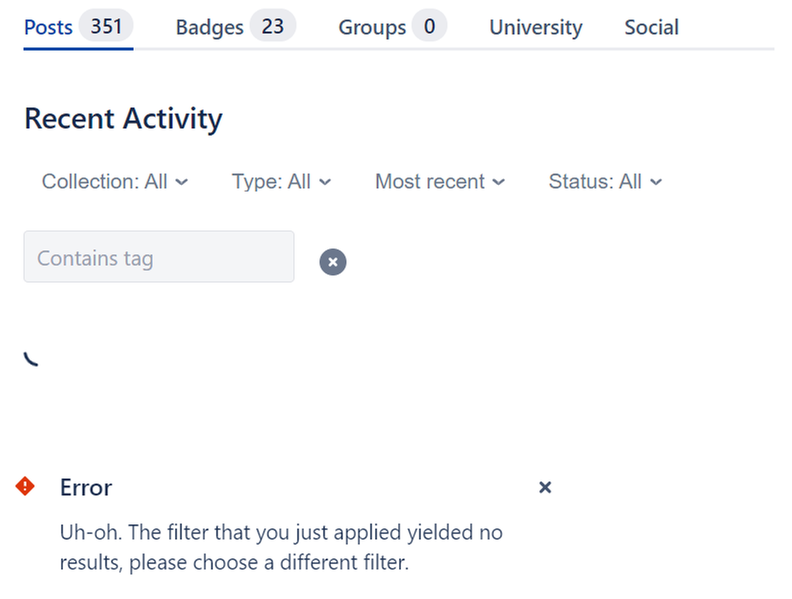Select the Groups tab
792x599 pixels.
point(392,27)
